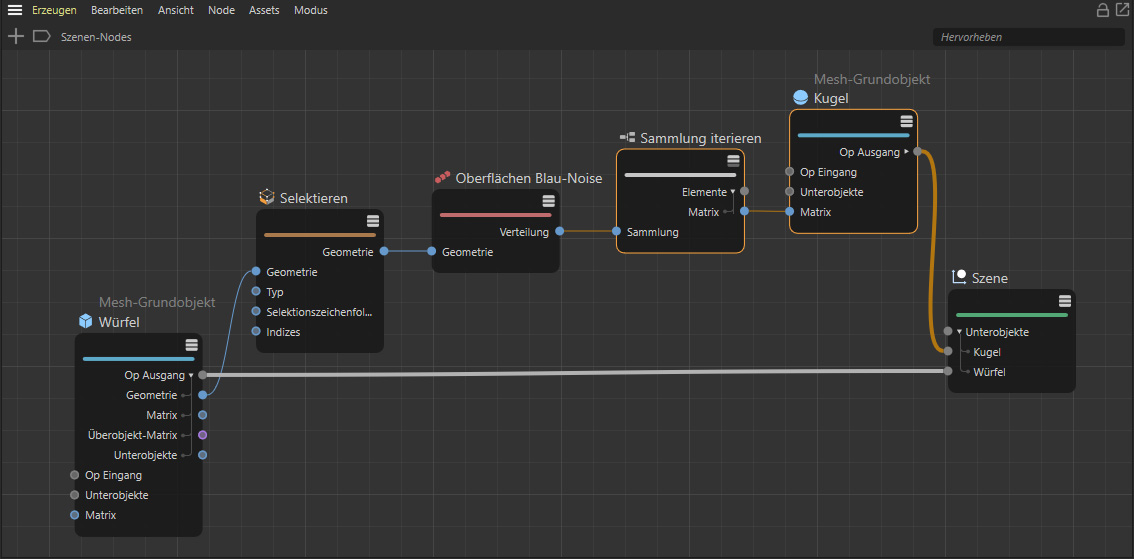This screenshot has width=1134, height=559.
Task: Expand the Op Ausgang port on Würfel
Action: (191, 375)
